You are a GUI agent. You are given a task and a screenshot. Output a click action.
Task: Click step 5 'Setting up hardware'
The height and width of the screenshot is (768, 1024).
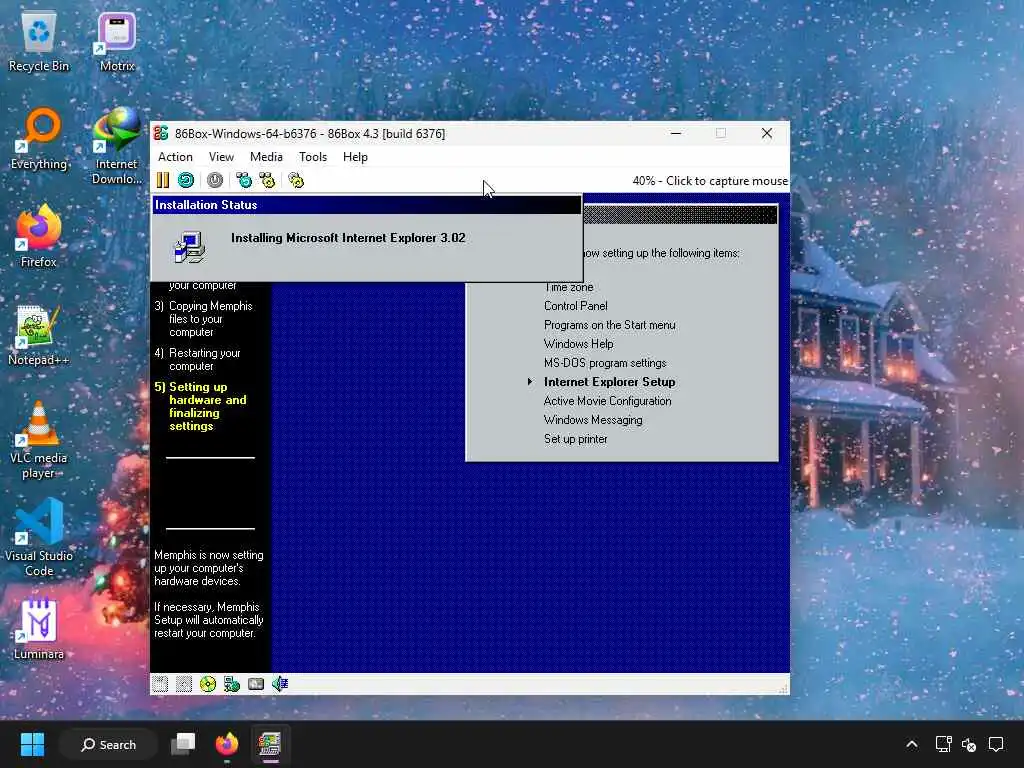pyautogui.click(x=201, y=406)
